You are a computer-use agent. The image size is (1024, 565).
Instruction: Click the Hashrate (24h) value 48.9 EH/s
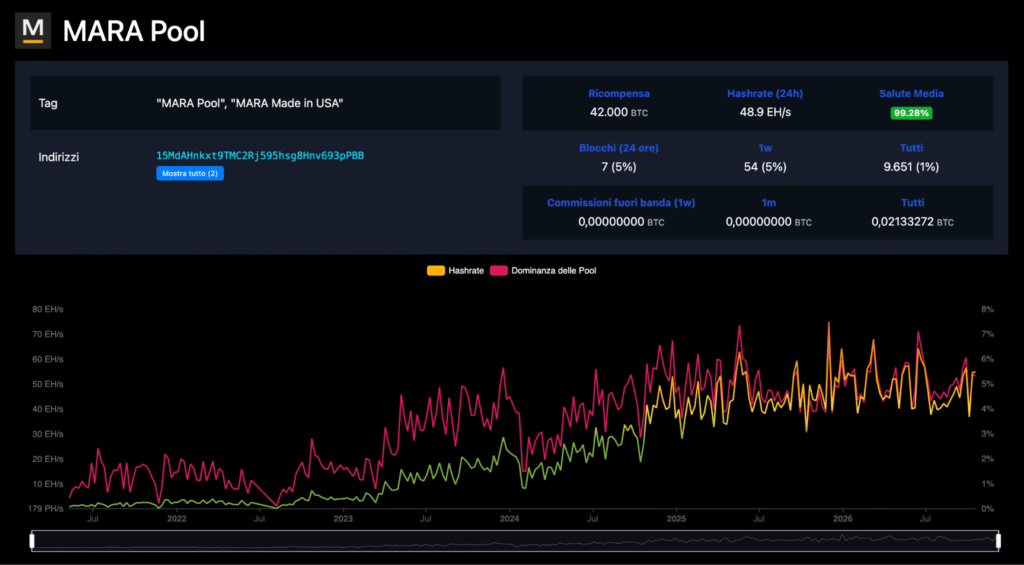click(x=765, y=112)
